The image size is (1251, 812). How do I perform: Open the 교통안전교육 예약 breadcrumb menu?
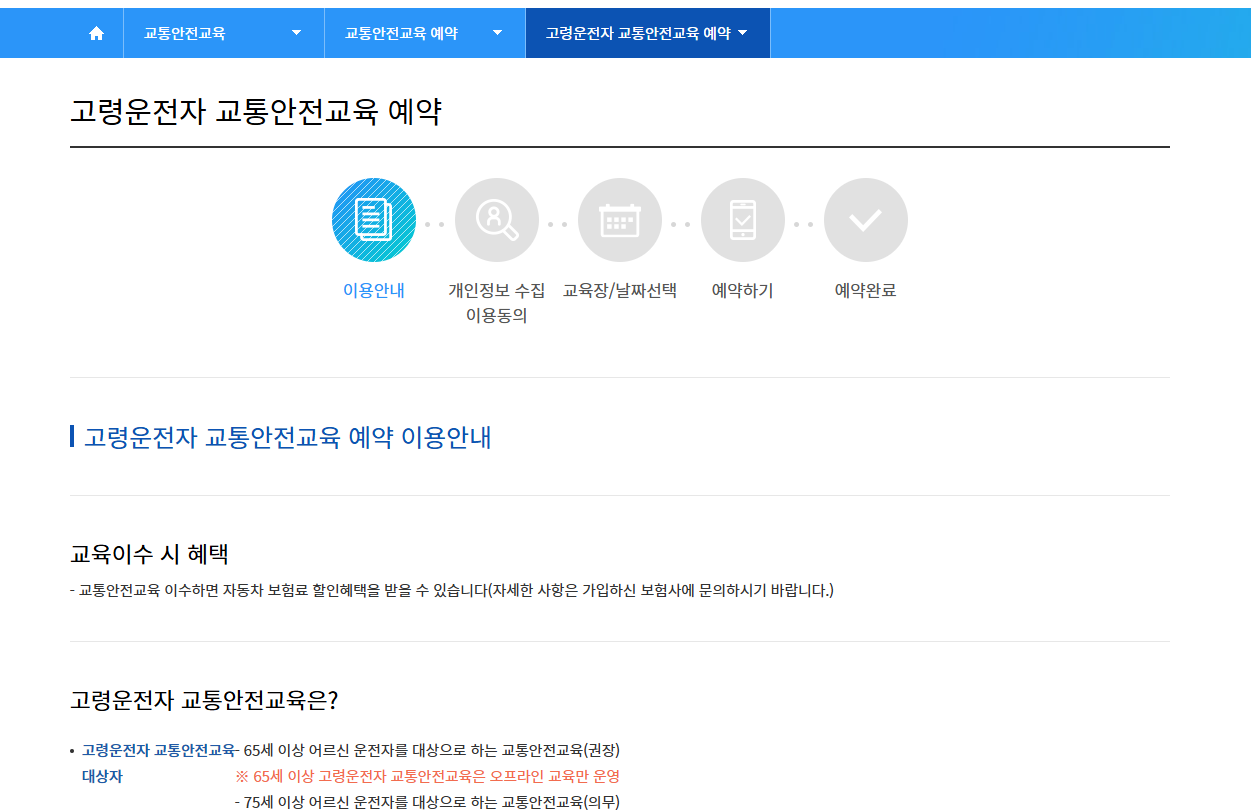425,33
